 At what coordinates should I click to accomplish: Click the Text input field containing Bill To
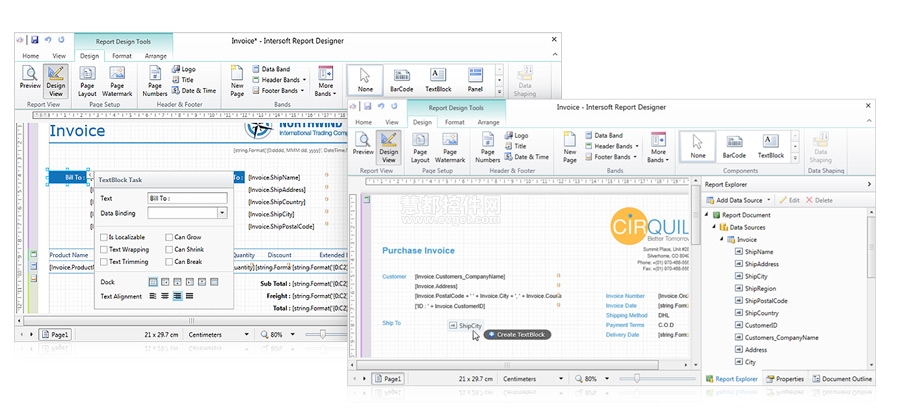click(187, 199)
